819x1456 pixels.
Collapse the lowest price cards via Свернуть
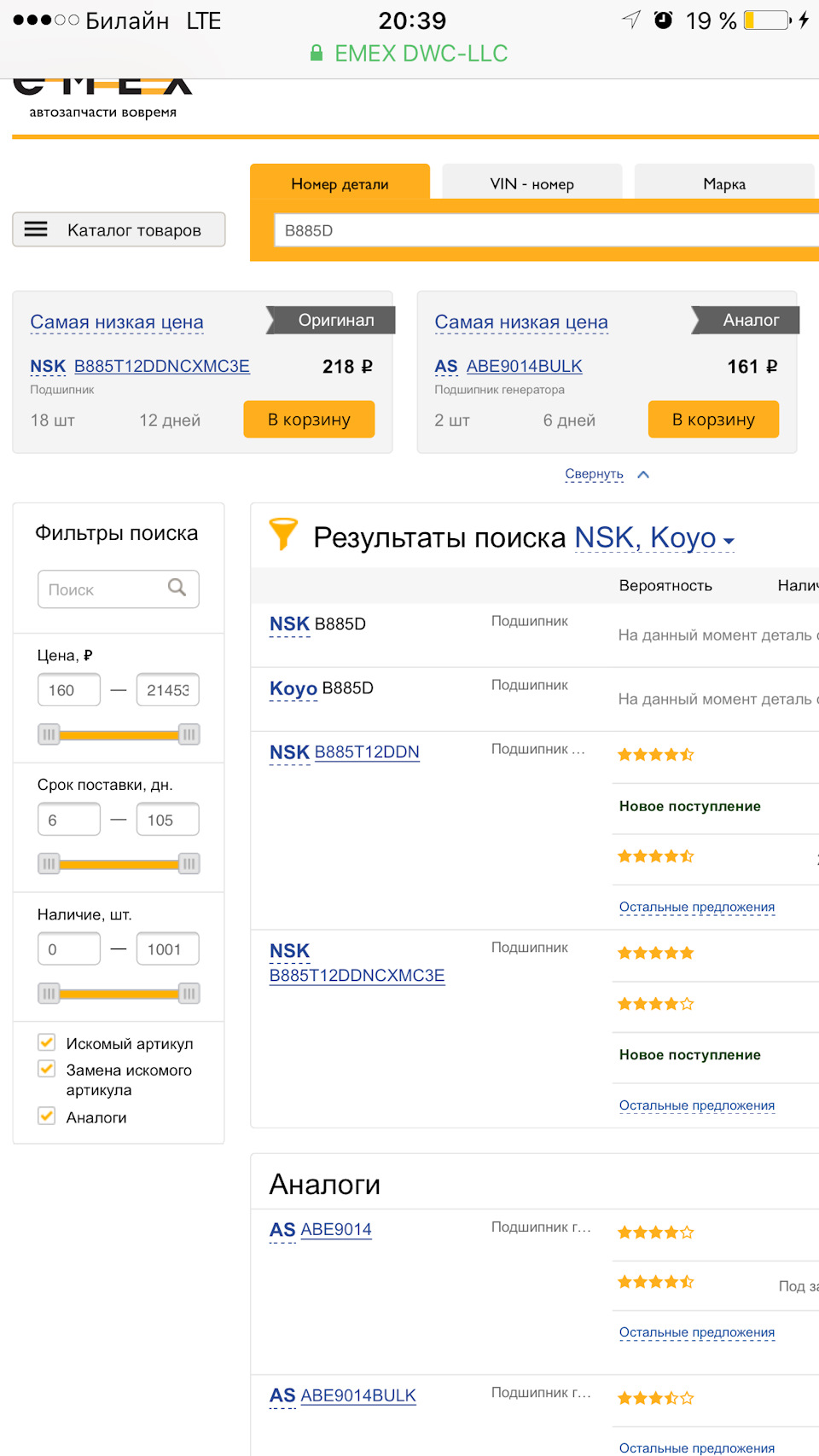coord(594,474)
